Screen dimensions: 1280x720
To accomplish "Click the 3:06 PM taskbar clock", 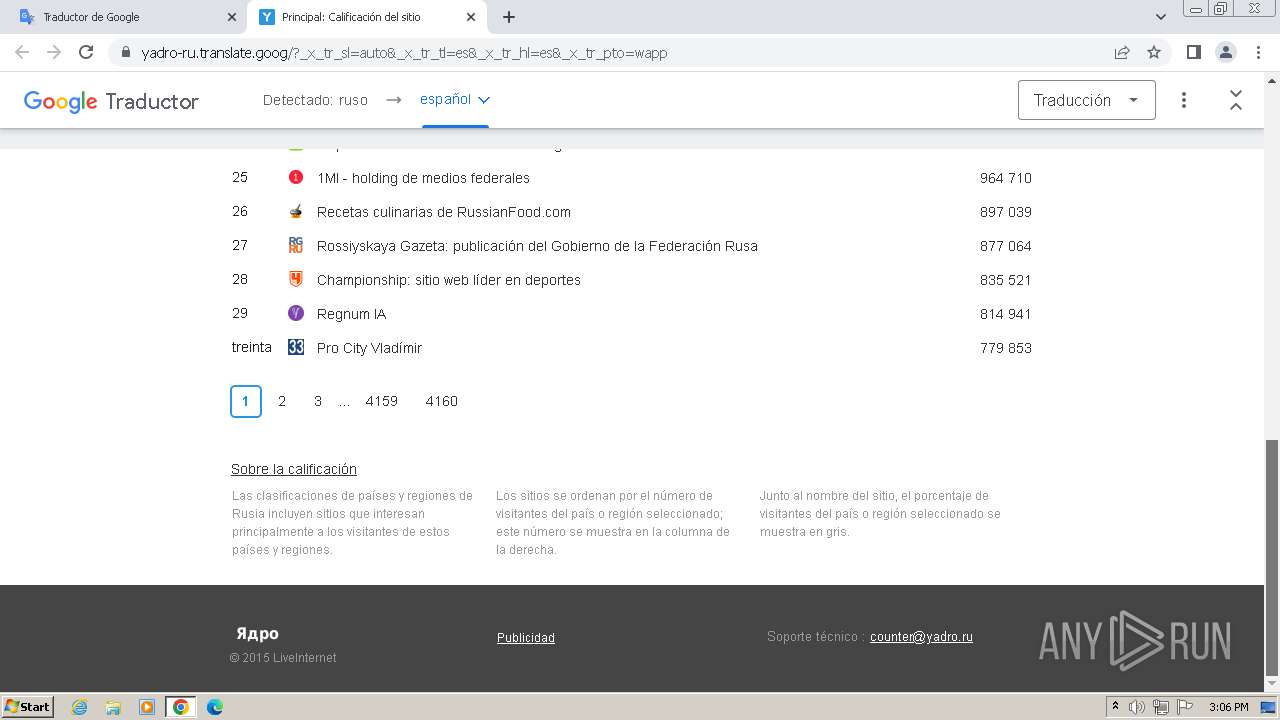I will pyautogui.click(x=1228, y=707).
